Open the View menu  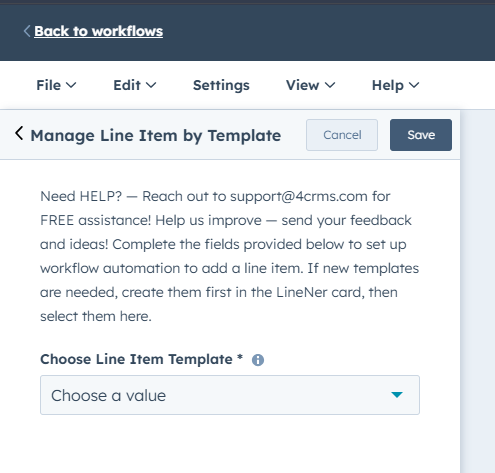310,85
